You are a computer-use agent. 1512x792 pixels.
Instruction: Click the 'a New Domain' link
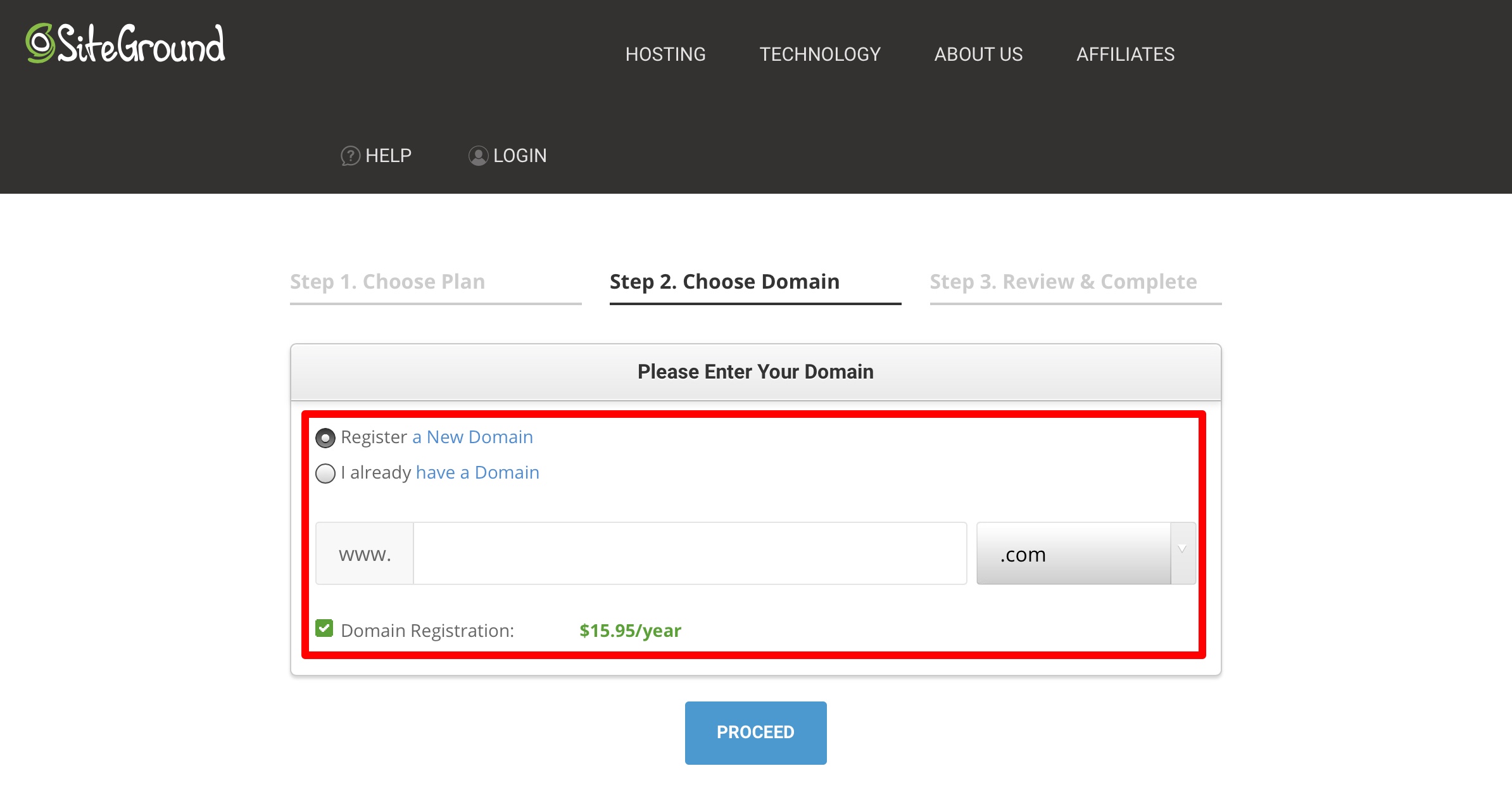tap(472, 437)
